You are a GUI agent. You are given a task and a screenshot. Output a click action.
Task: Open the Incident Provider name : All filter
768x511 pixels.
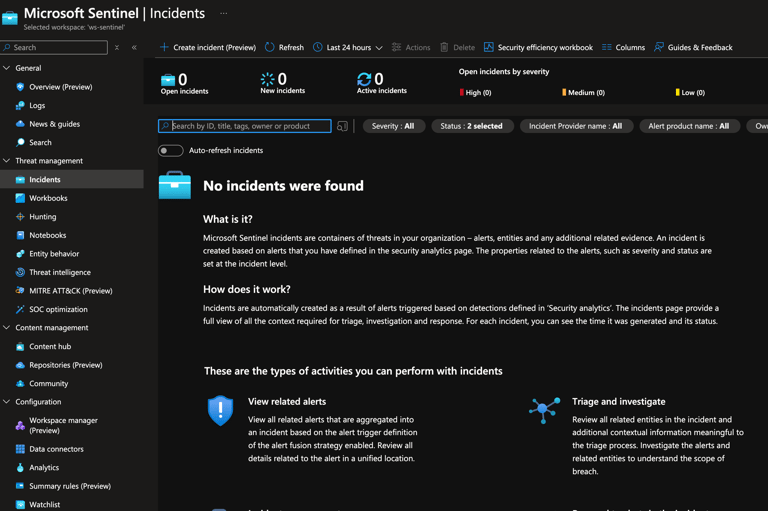click(576, 126)
